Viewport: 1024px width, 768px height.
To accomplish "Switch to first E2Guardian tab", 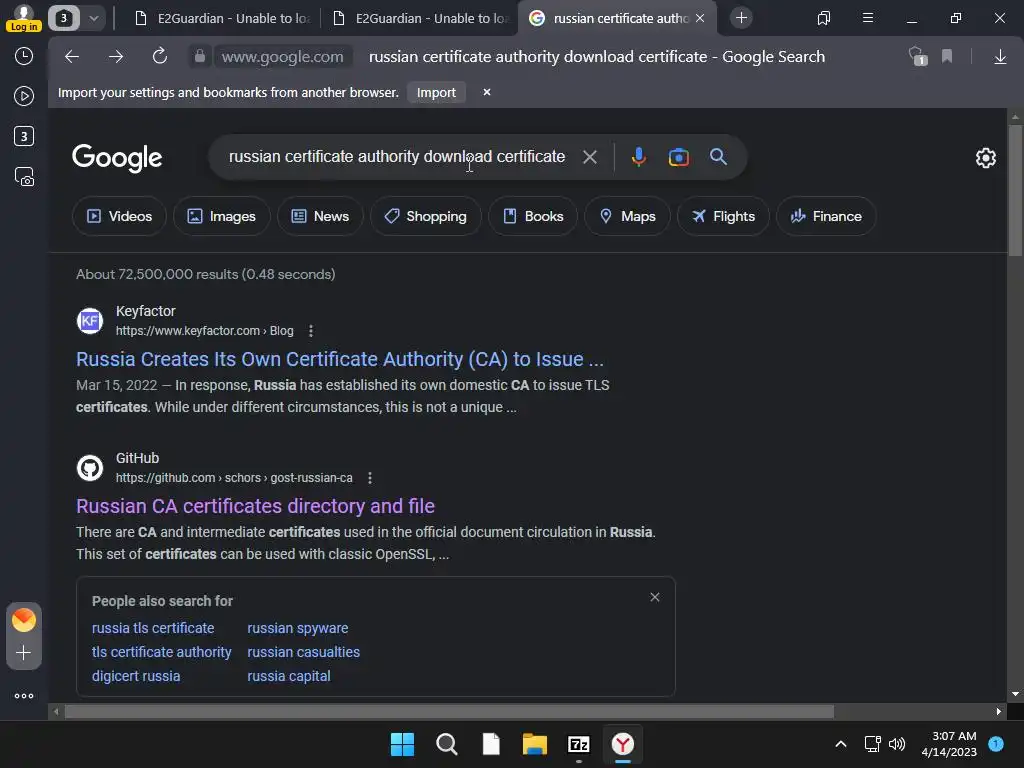I will click(221, 18).
